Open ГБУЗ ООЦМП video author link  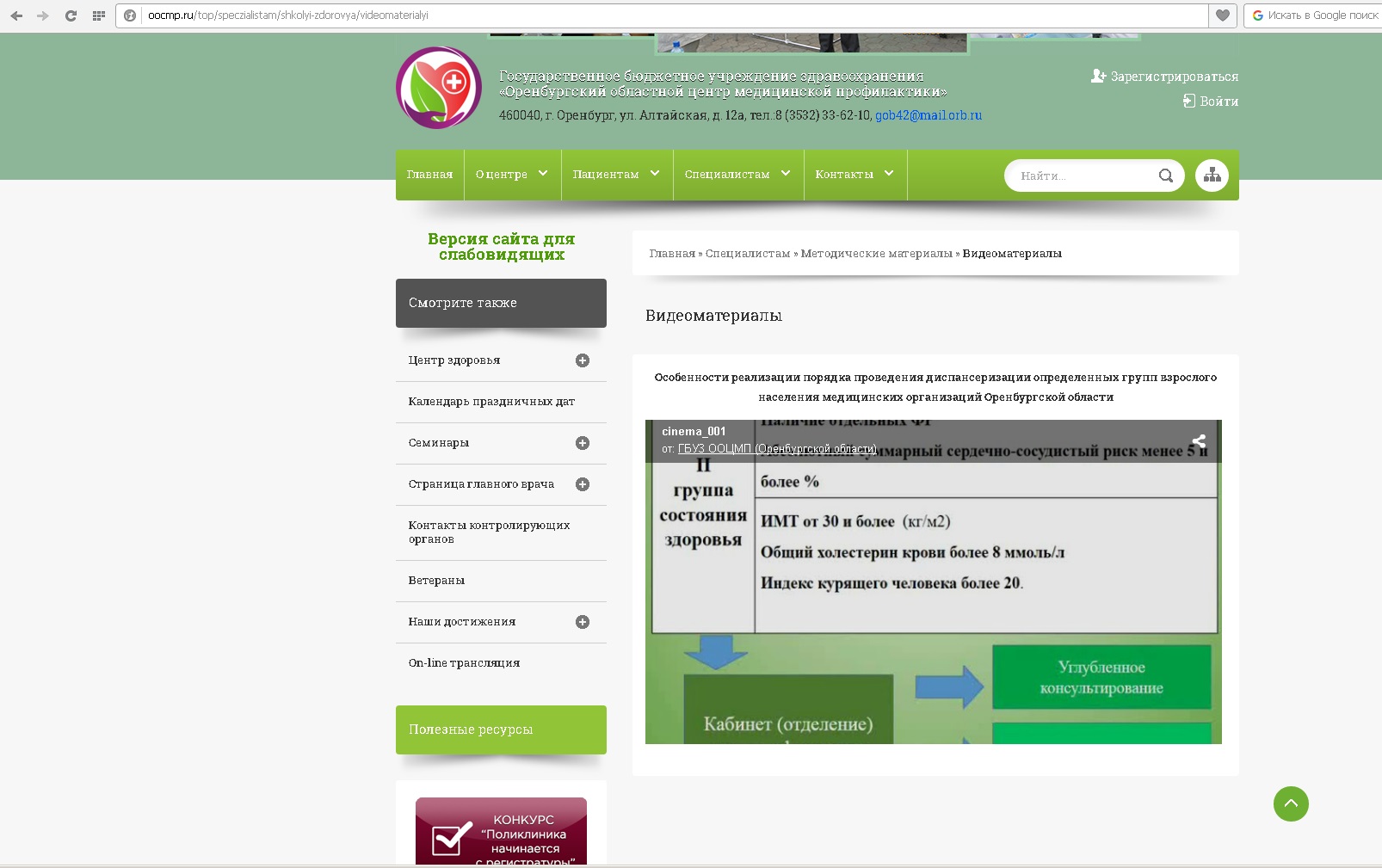click(777, 449)
